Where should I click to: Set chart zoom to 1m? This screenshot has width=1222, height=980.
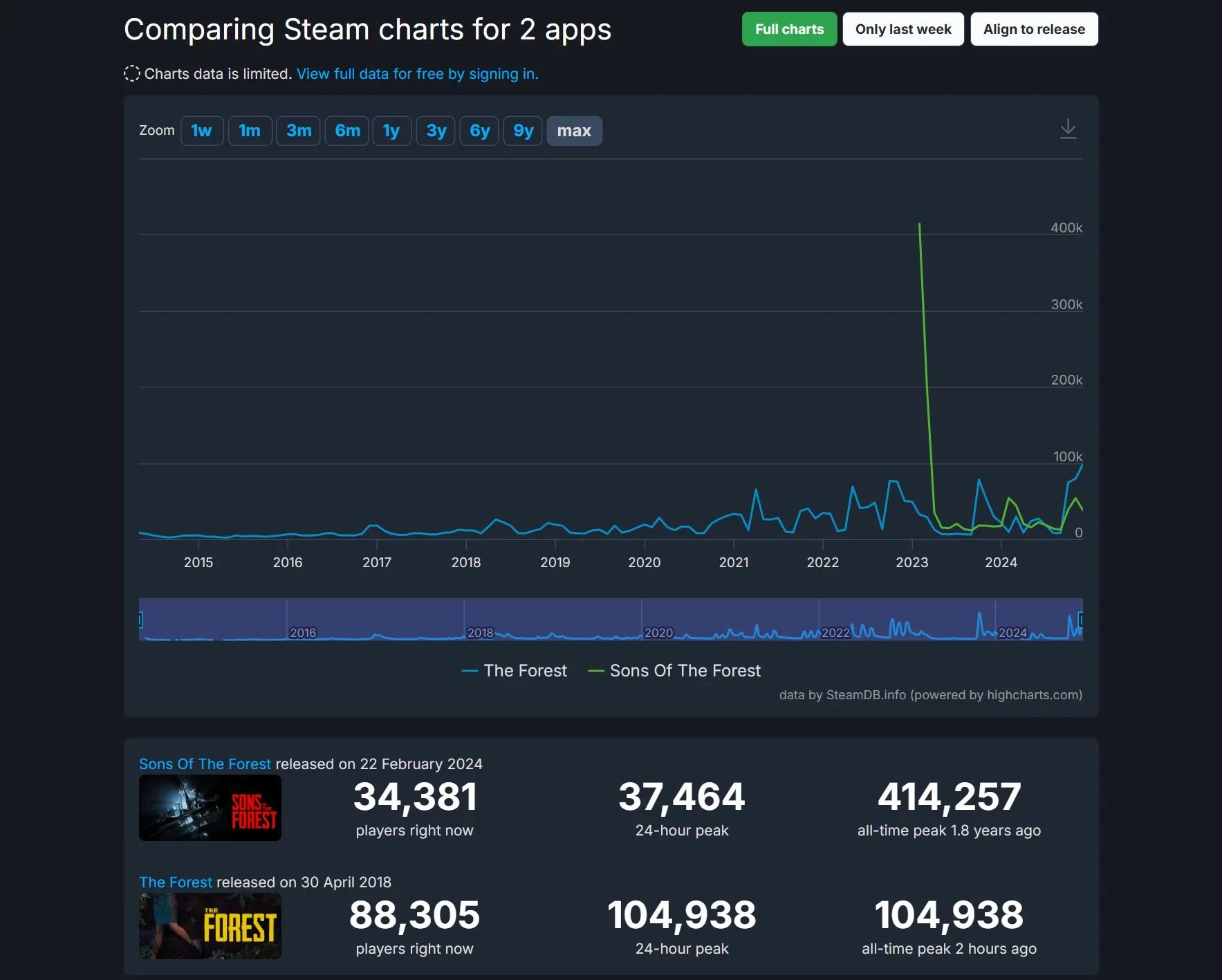250,131
